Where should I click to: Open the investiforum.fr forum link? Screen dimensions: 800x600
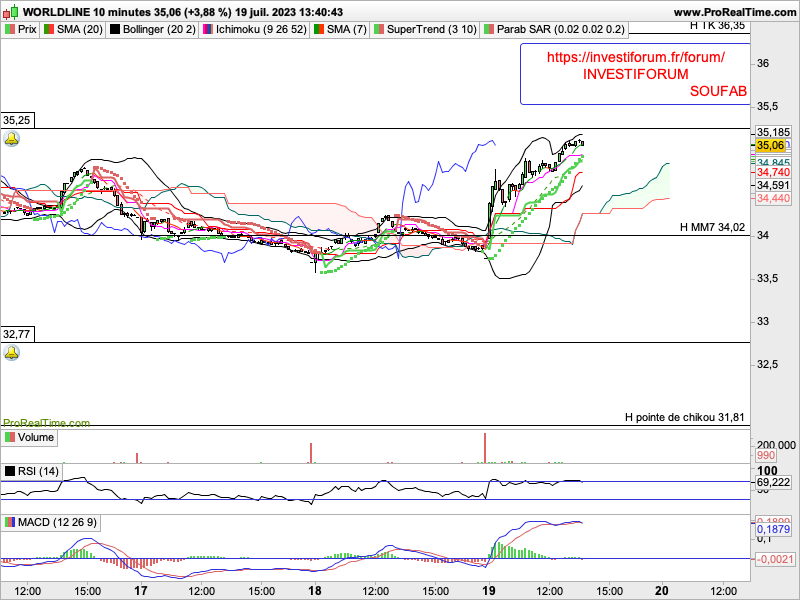(x=636, y=57)
